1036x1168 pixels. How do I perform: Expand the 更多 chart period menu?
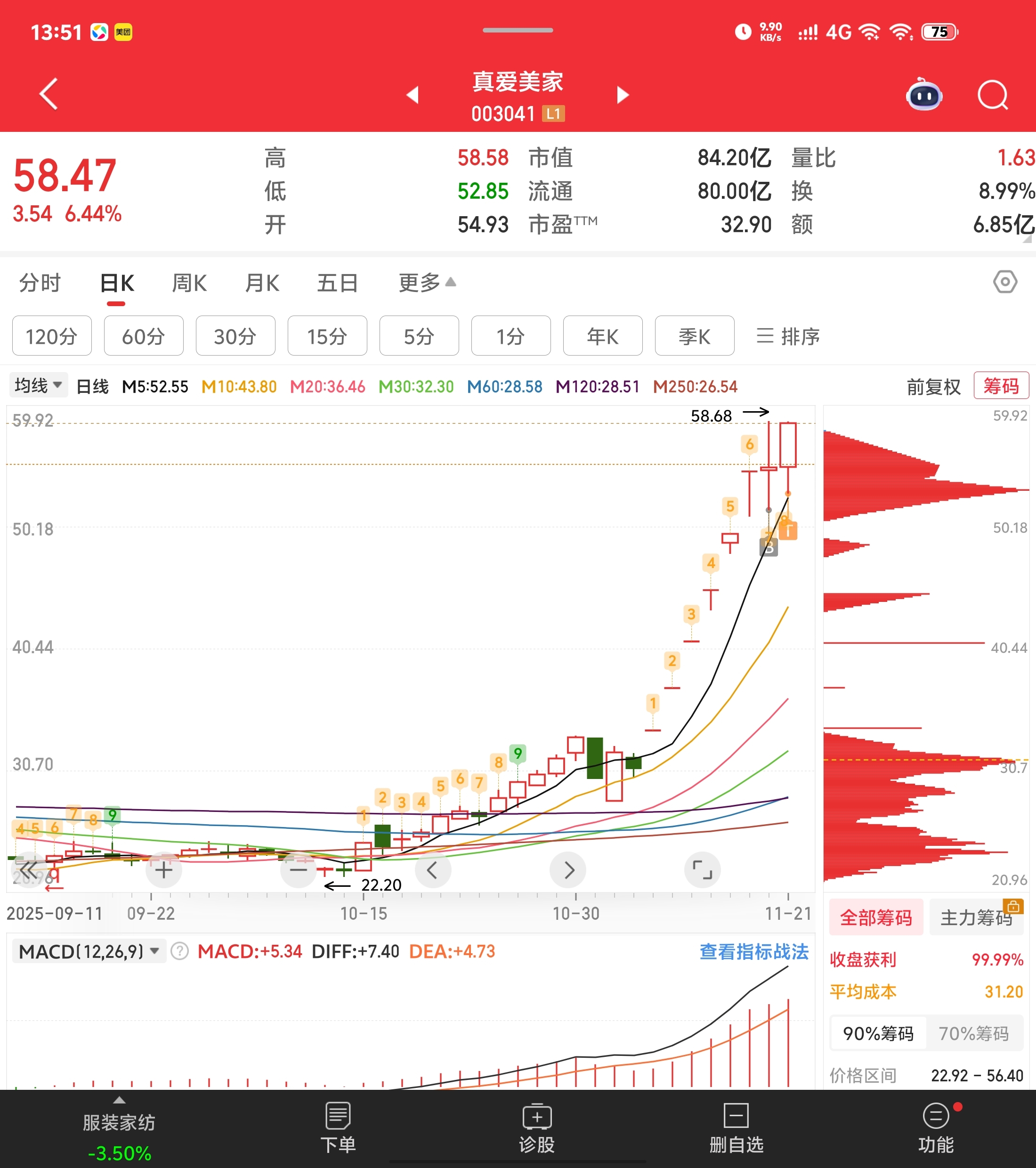coord(427,283)
